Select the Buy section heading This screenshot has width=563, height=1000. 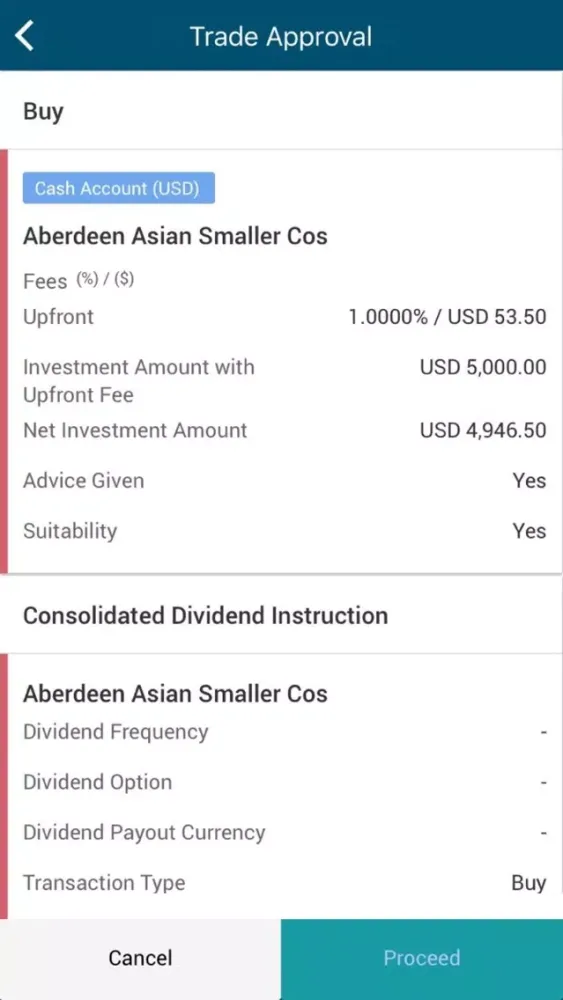coord(43,112)
